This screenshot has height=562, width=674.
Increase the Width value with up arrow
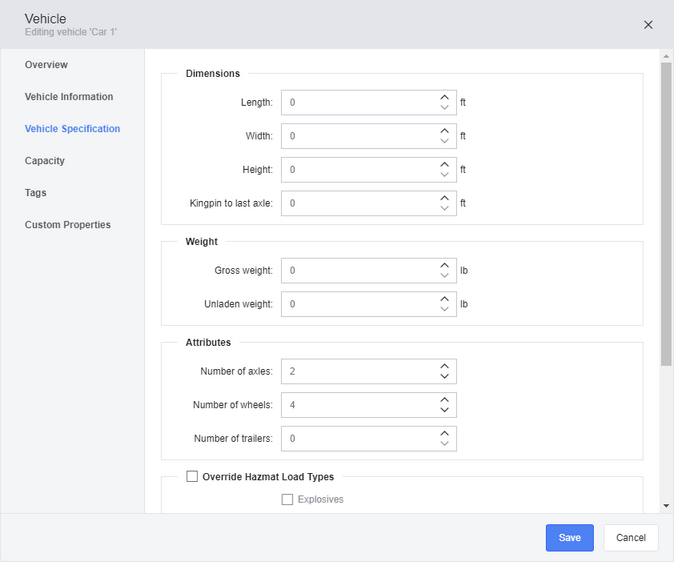pyautogui.click(x=444, y=131)
